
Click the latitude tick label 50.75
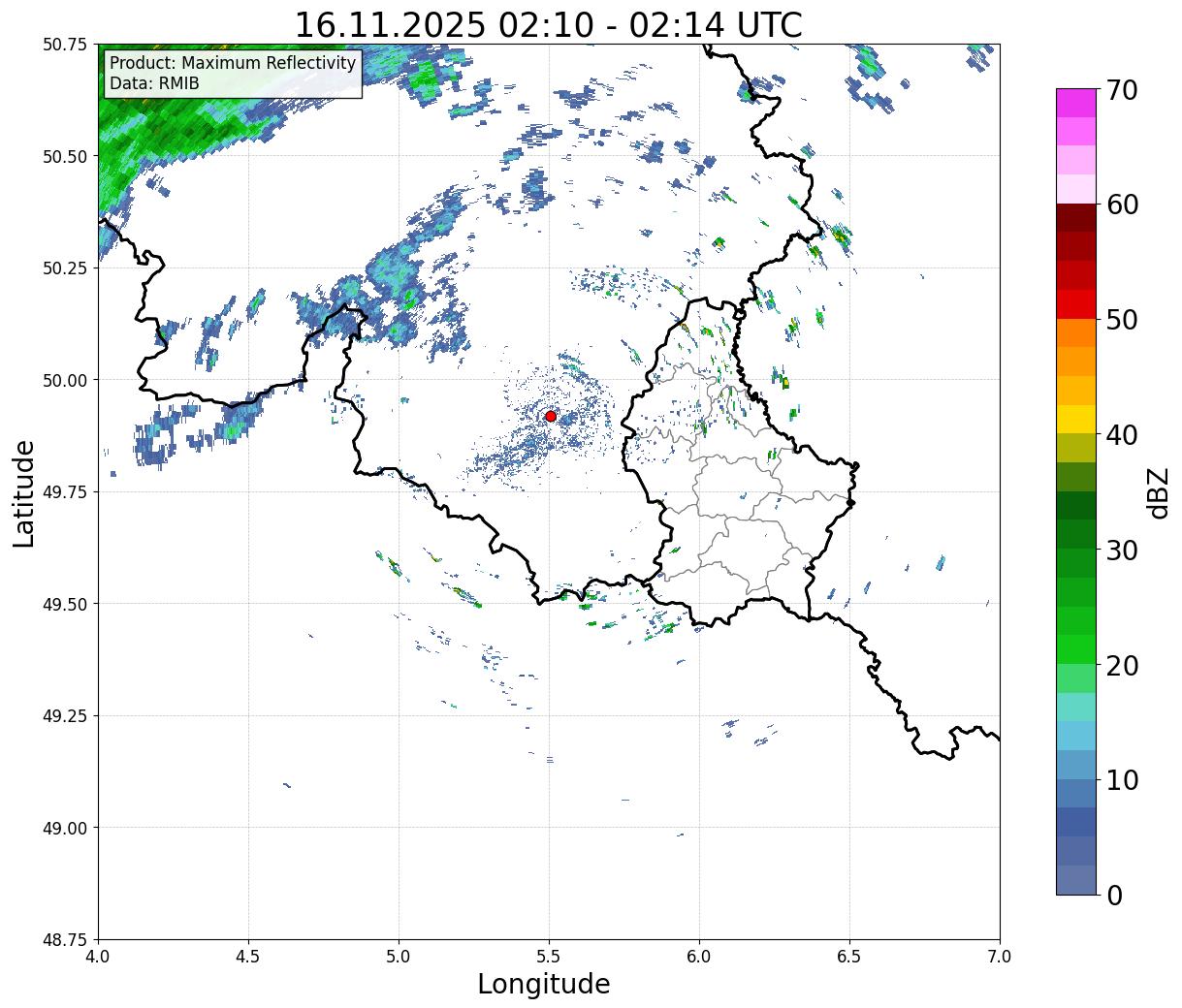(x=65, y=45)
